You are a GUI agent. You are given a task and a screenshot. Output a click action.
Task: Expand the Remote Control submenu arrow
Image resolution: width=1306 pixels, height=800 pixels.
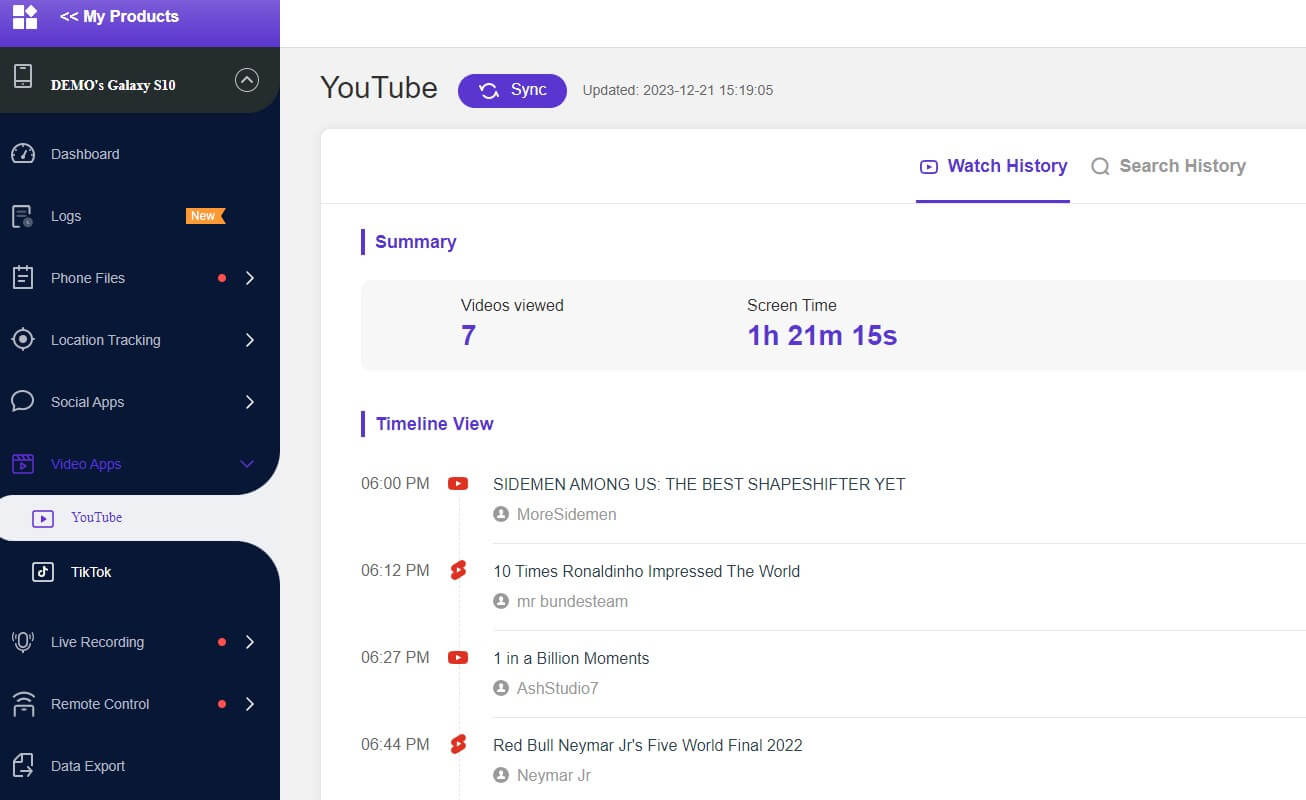point(249,704)
